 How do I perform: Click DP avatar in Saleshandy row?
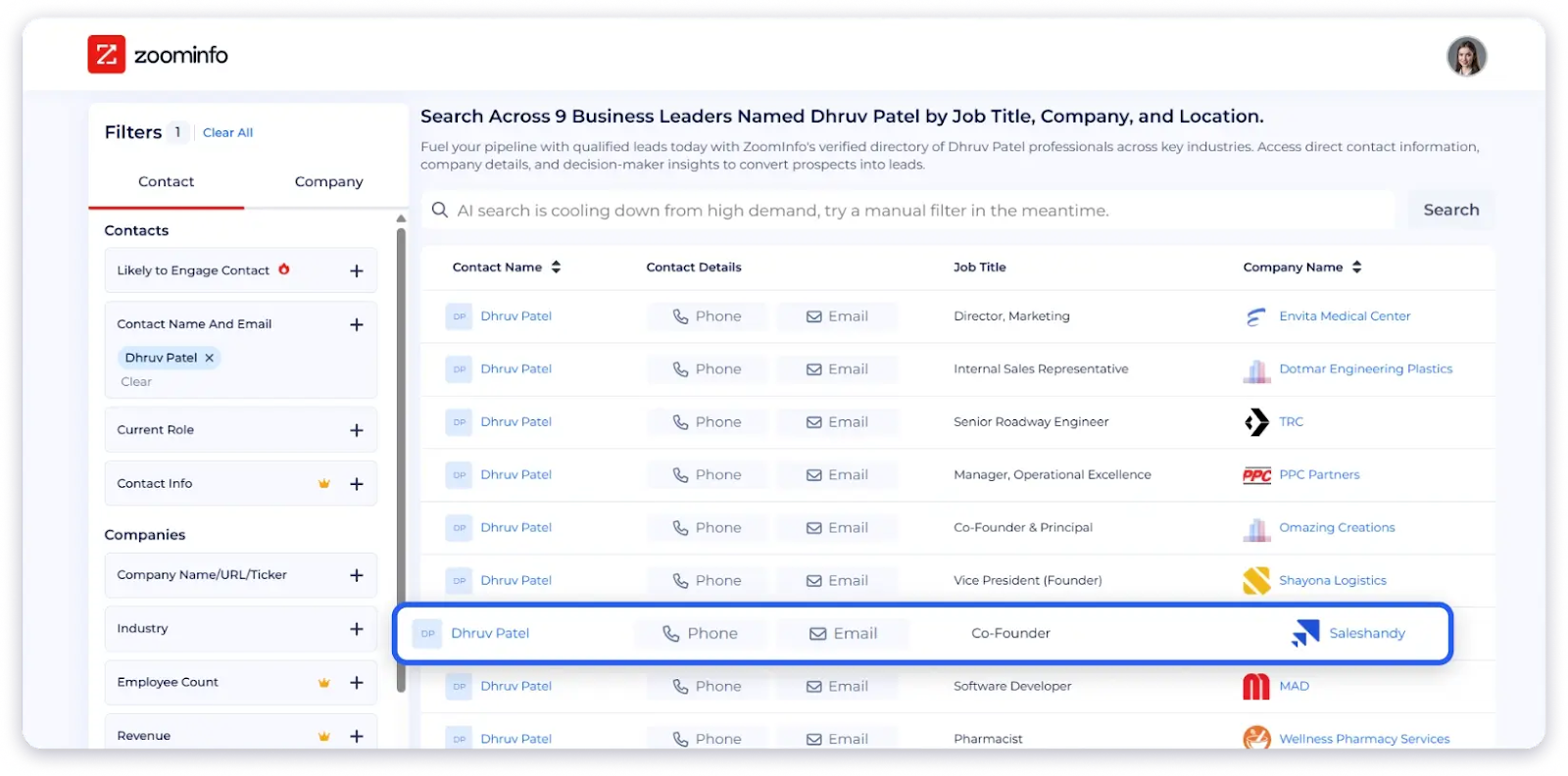[427, 634]
